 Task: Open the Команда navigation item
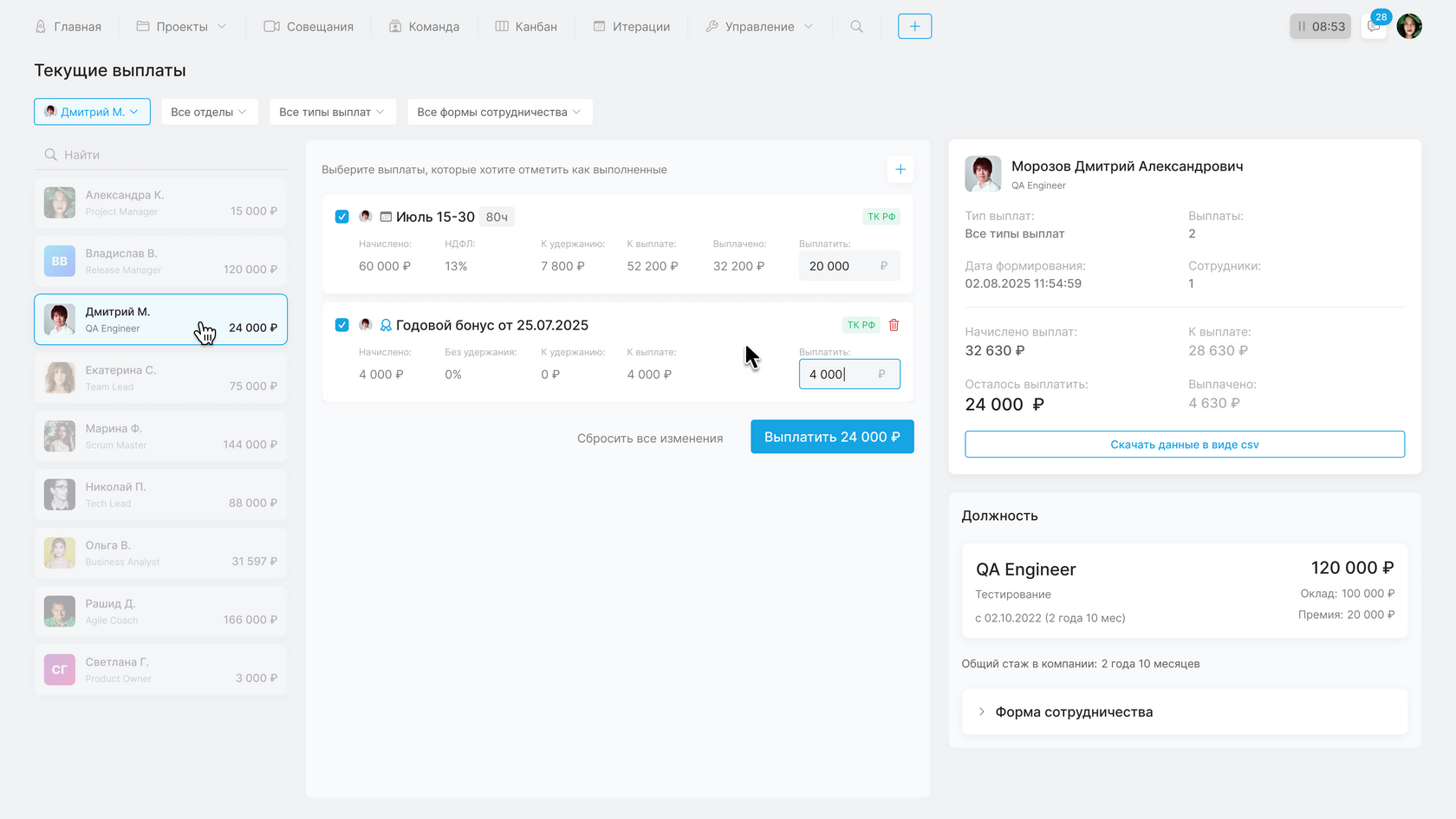[x=424, y=26]
